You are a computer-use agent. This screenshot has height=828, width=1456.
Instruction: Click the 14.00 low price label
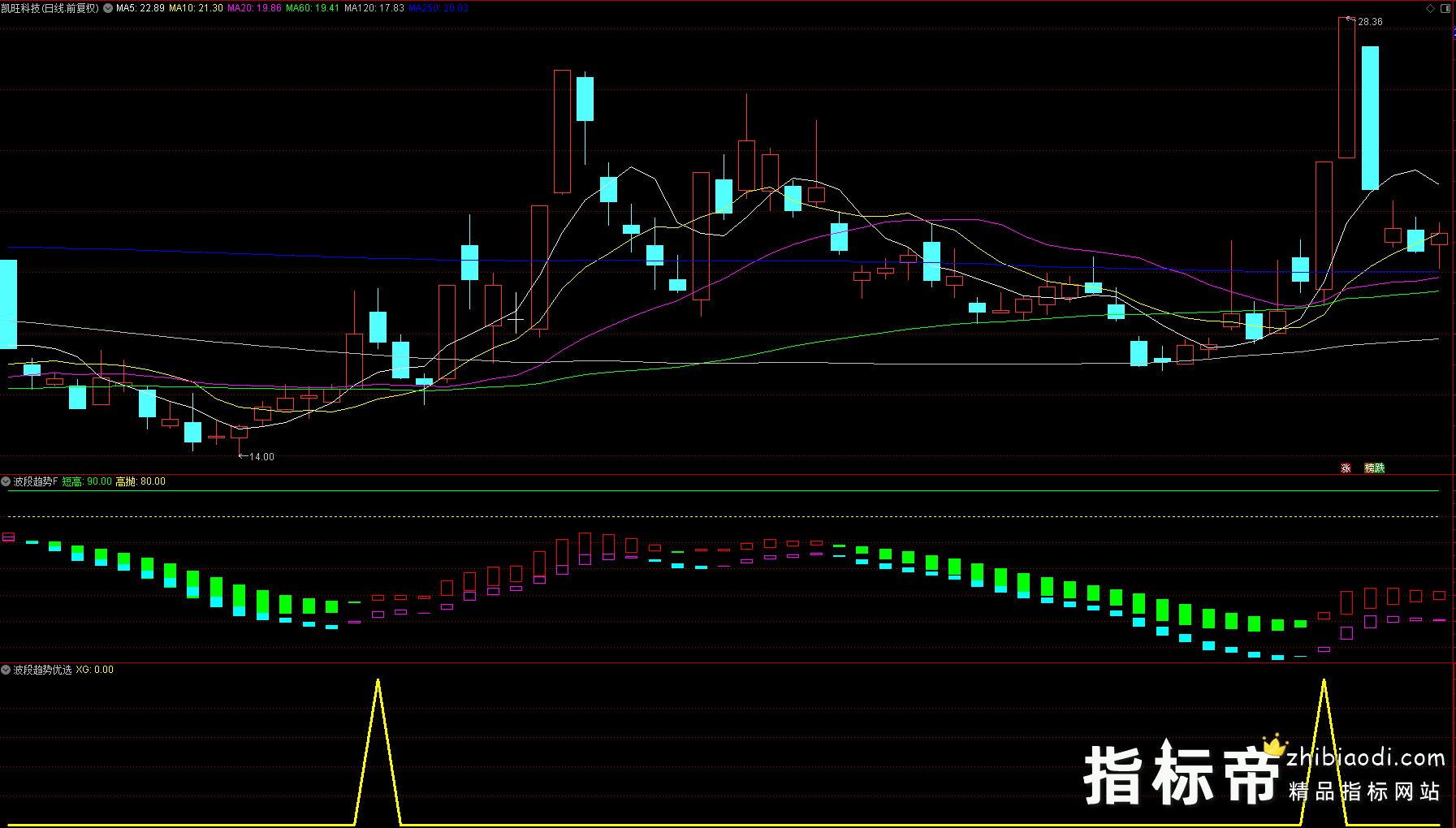click(261, 457)
